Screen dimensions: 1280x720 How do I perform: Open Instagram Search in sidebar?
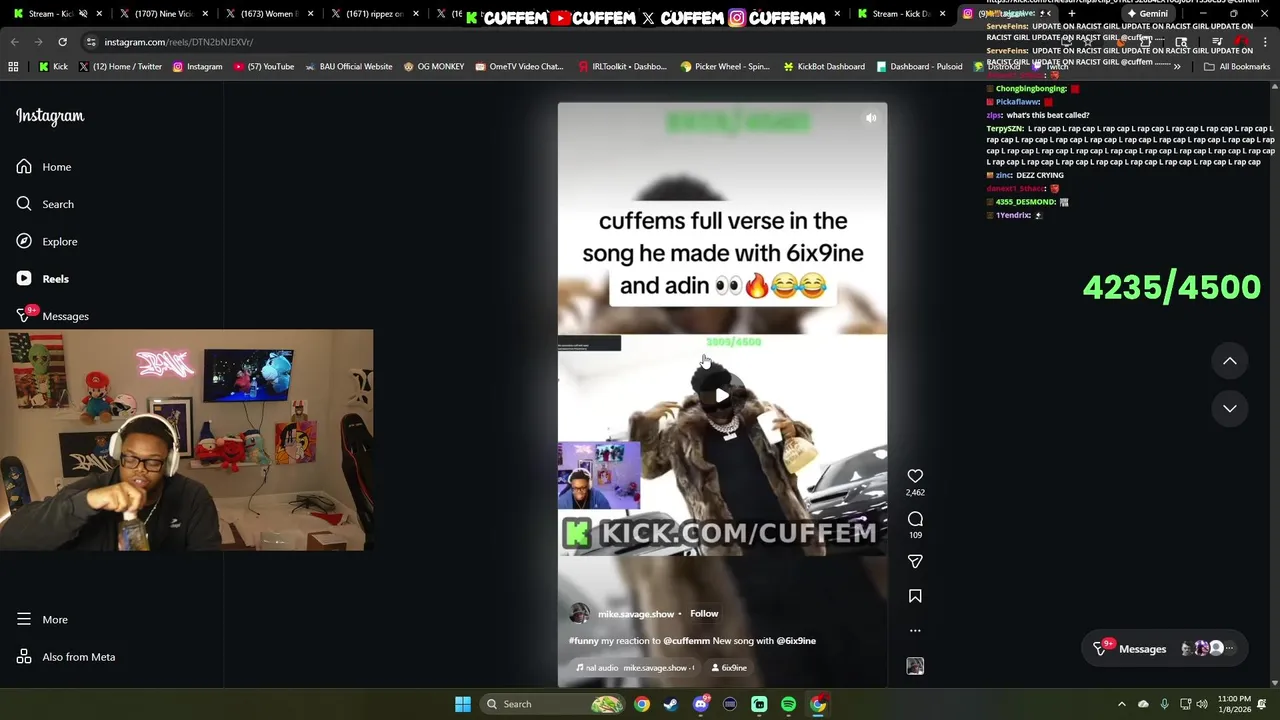[x=45, y=204]
